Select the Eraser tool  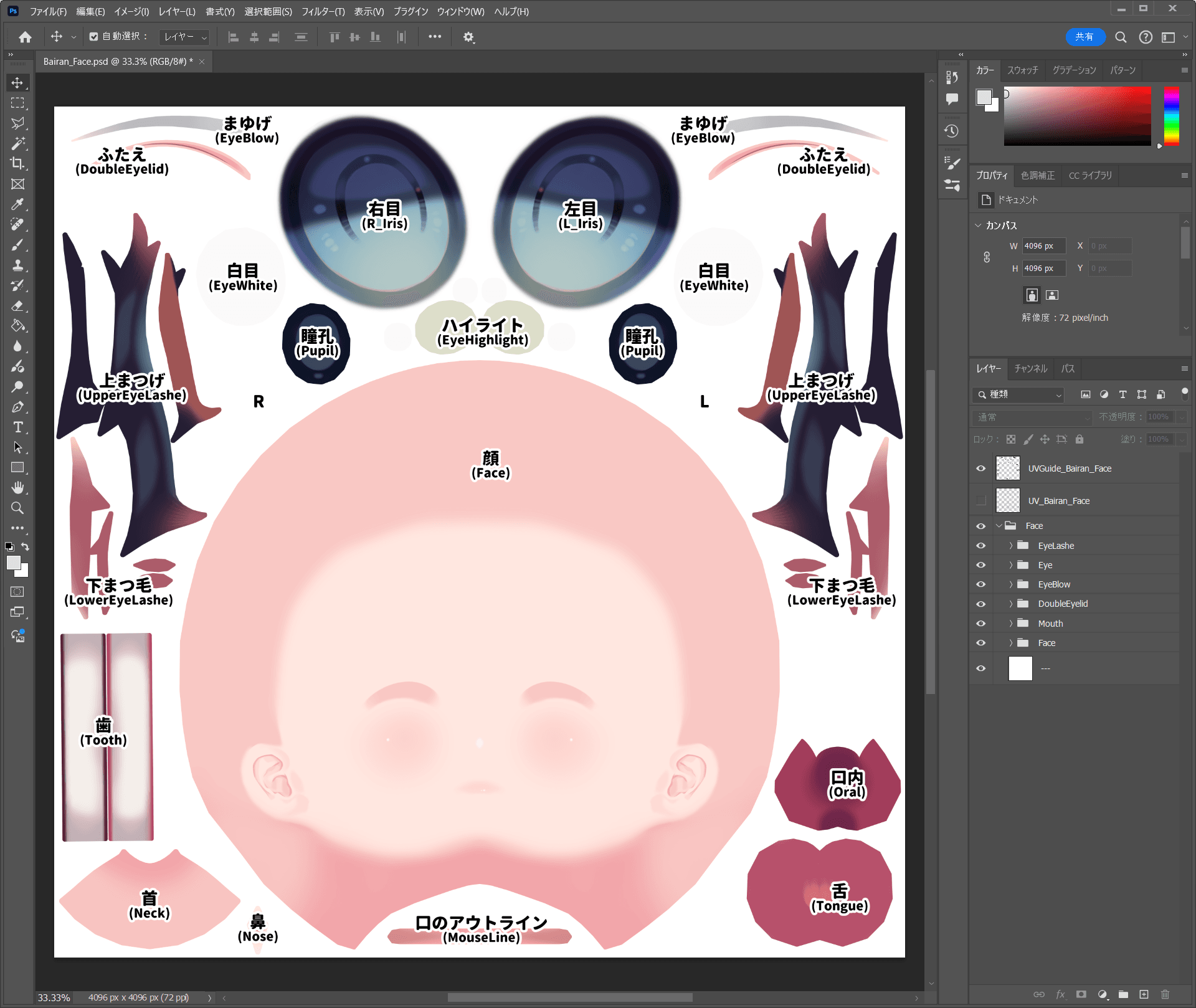(x=17, y=306)
